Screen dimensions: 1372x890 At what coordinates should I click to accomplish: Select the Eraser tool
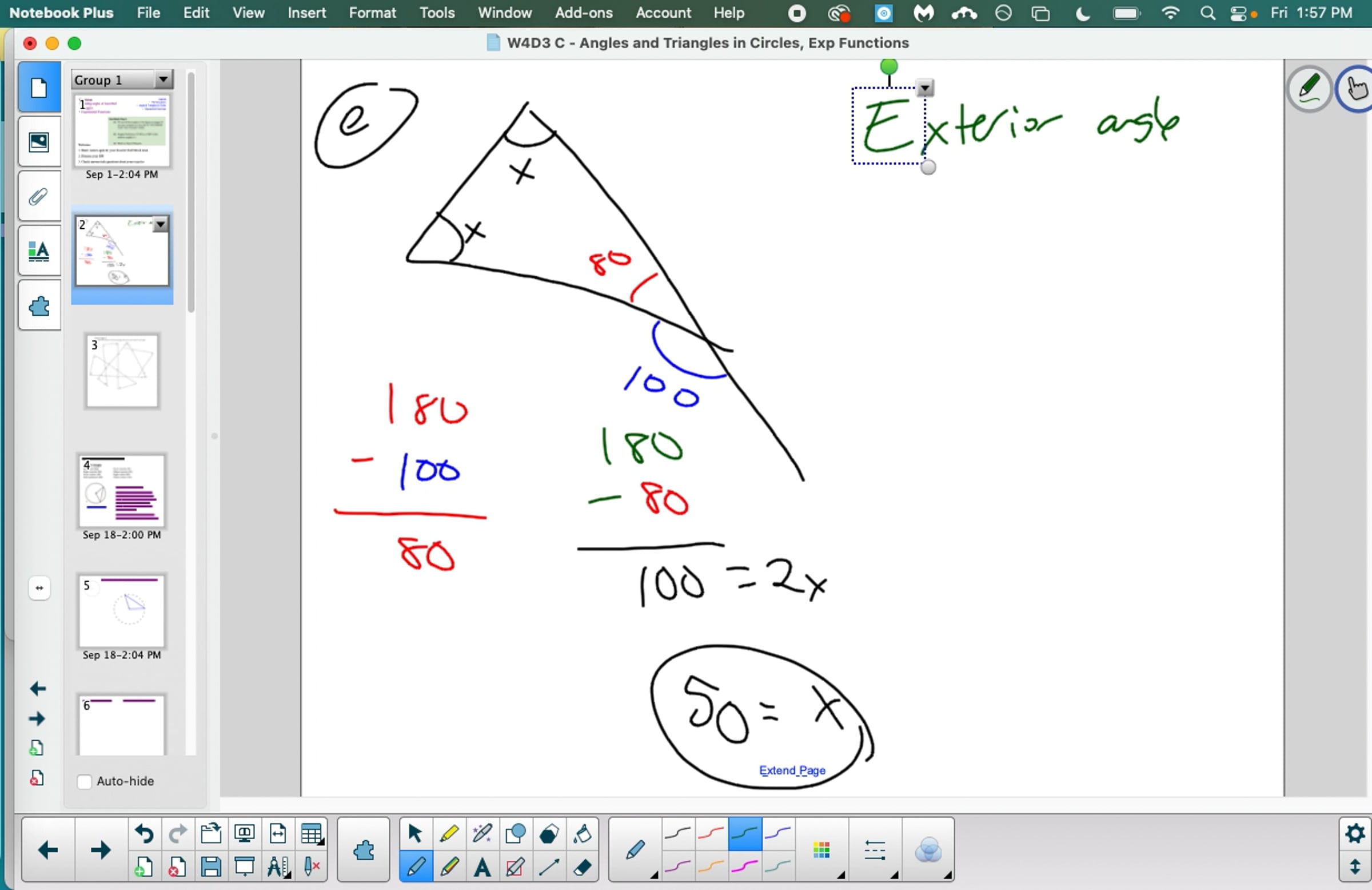coord(582,867)
